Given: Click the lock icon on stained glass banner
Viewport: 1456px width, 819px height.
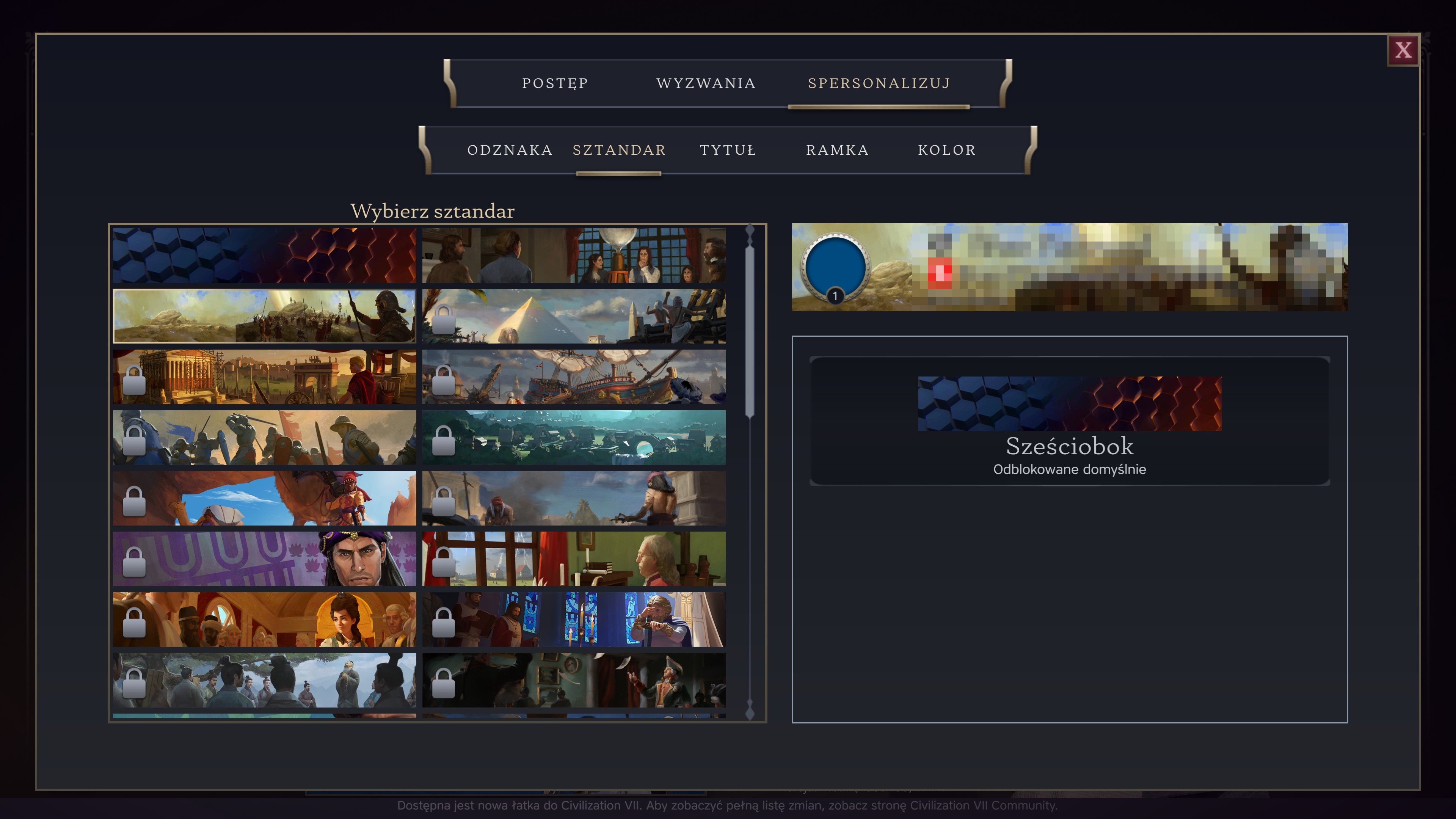Looking at the screenshot, I should click(444, 622).
